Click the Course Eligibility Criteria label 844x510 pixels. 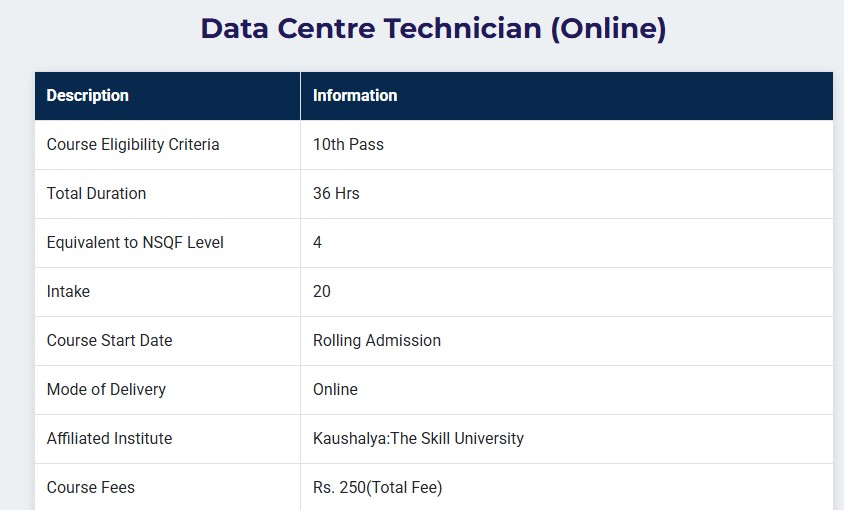coord(133,144)
